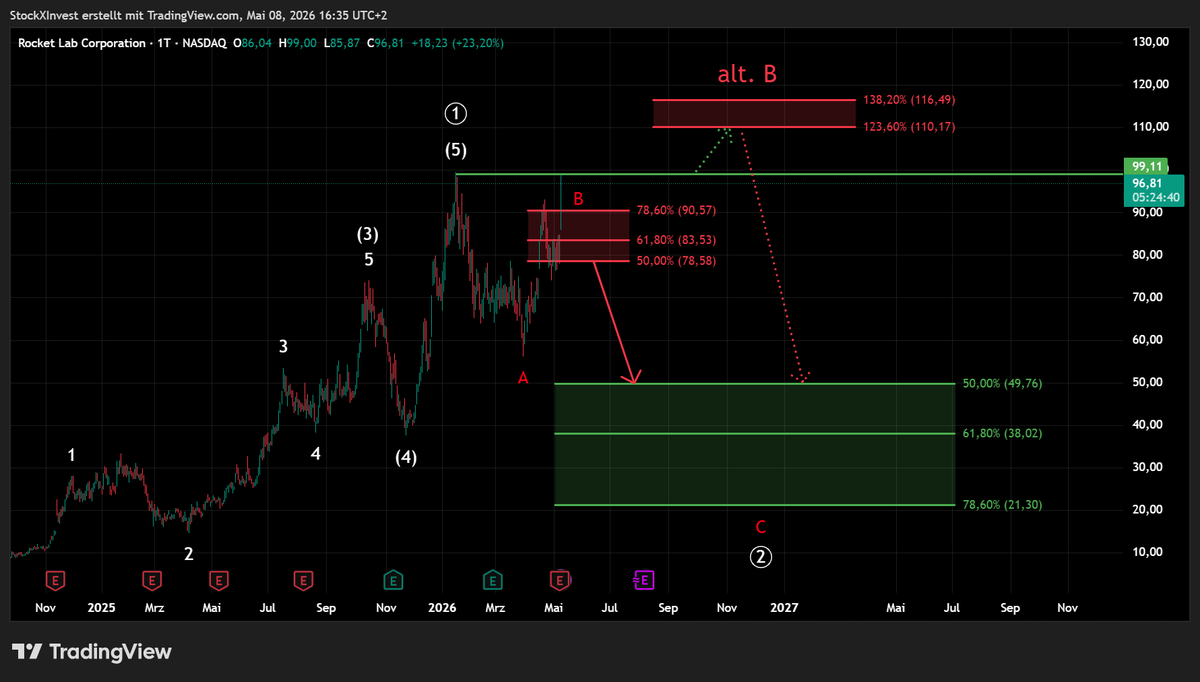Select the circled 1 wave label
The height and width of the screenshot is (682, 1200).
click(456, 113)
